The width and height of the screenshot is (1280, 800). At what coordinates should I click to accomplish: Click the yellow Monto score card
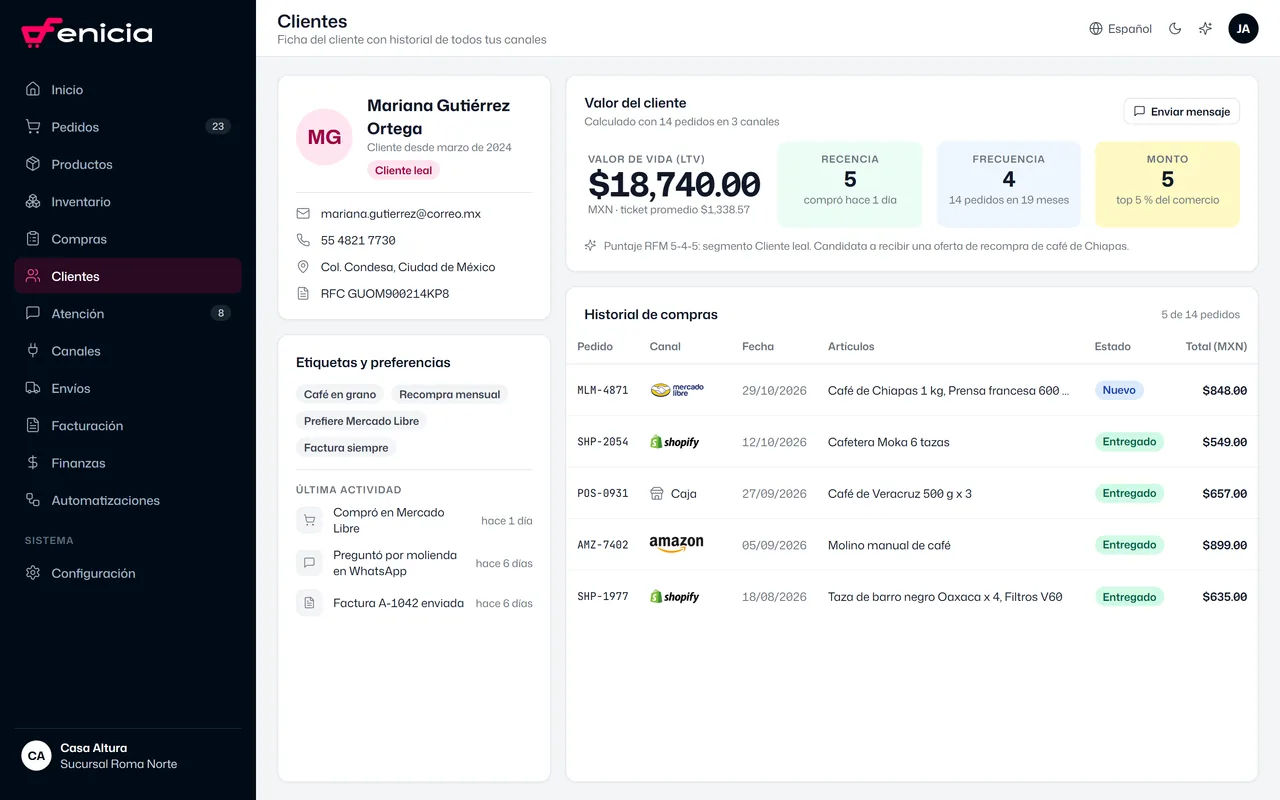pyautogui.click(x=1167, y=184)
